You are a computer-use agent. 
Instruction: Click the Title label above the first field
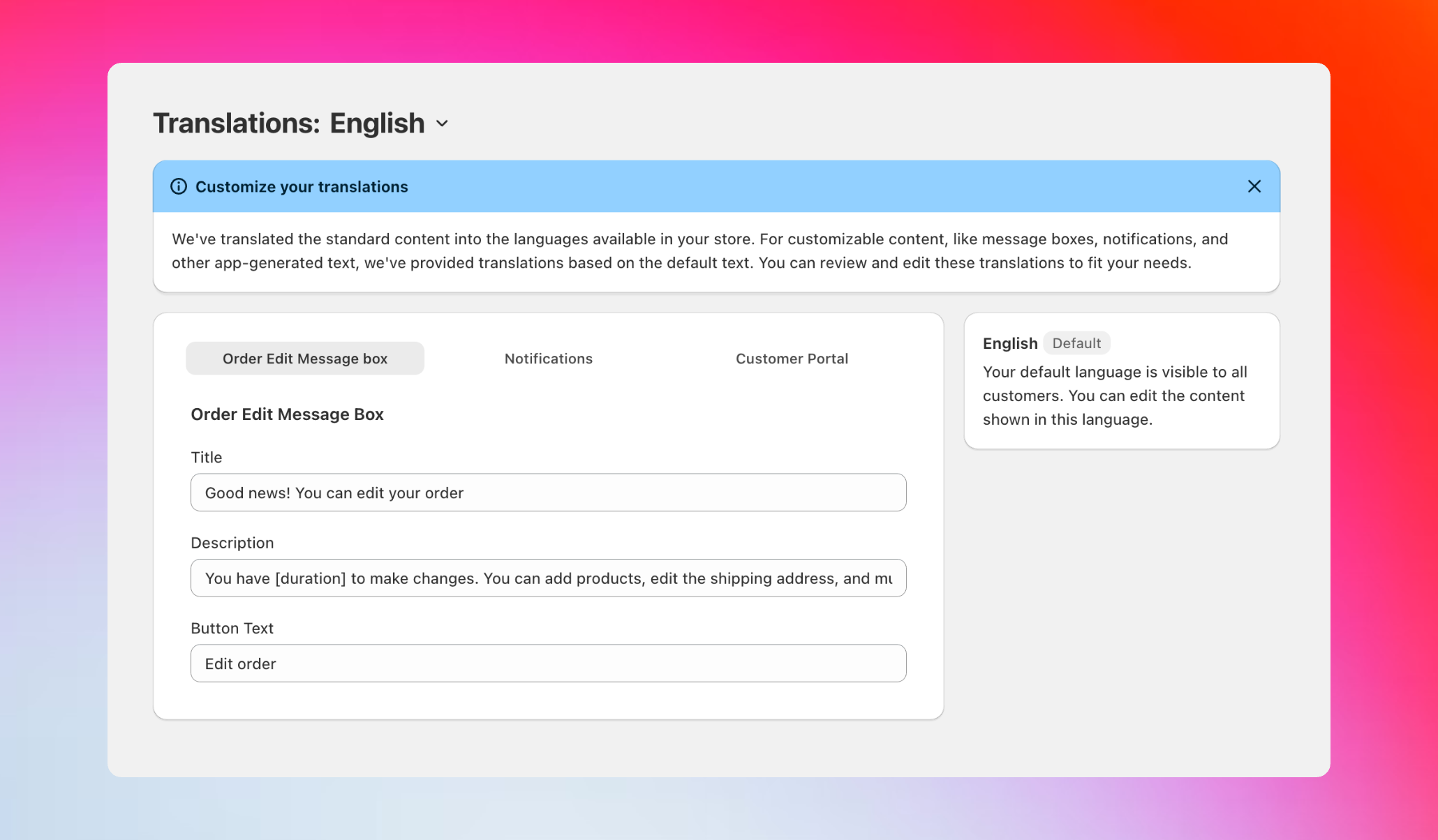click(x=206, y=457)
